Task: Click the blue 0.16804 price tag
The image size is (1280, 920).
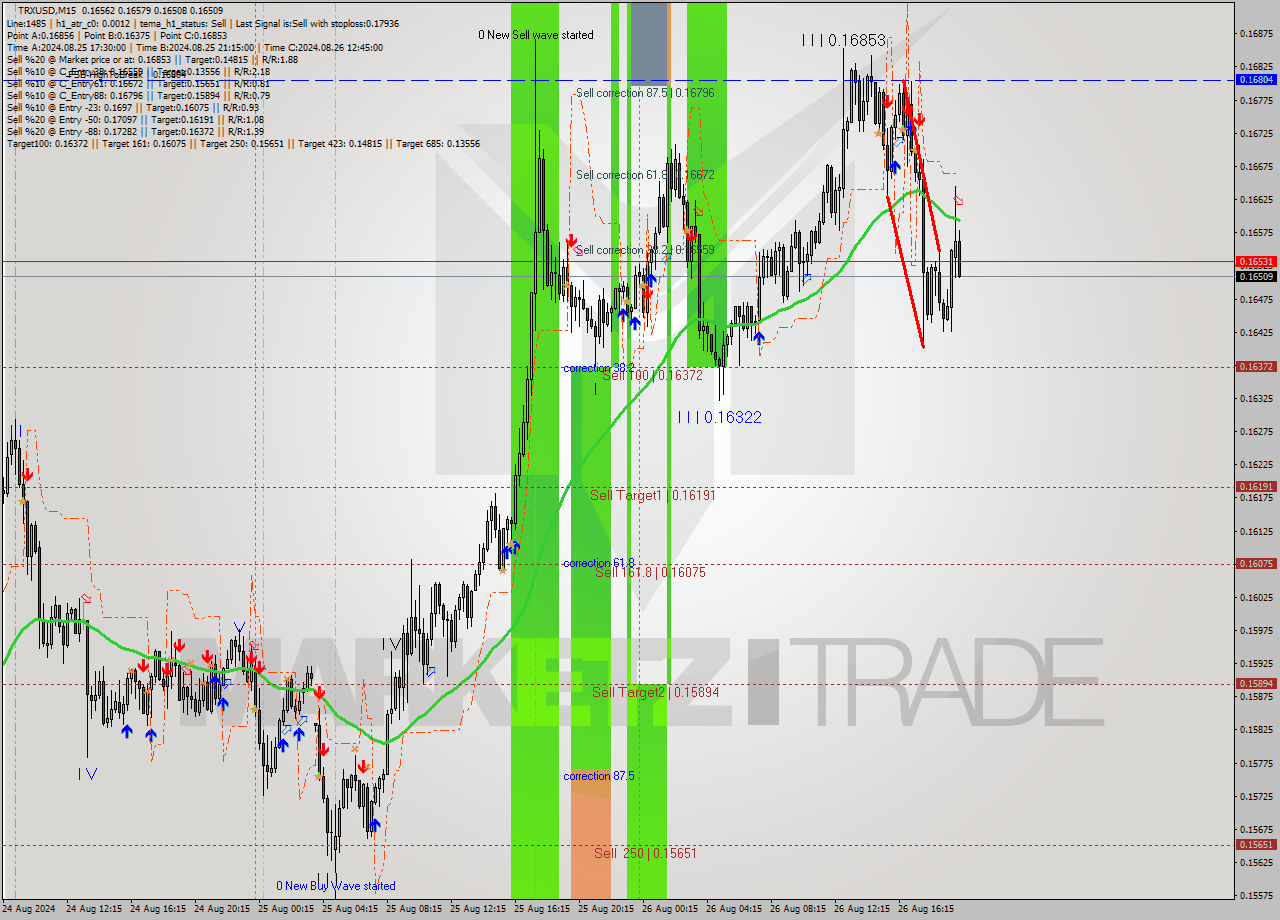Action: coord(1256,79)
